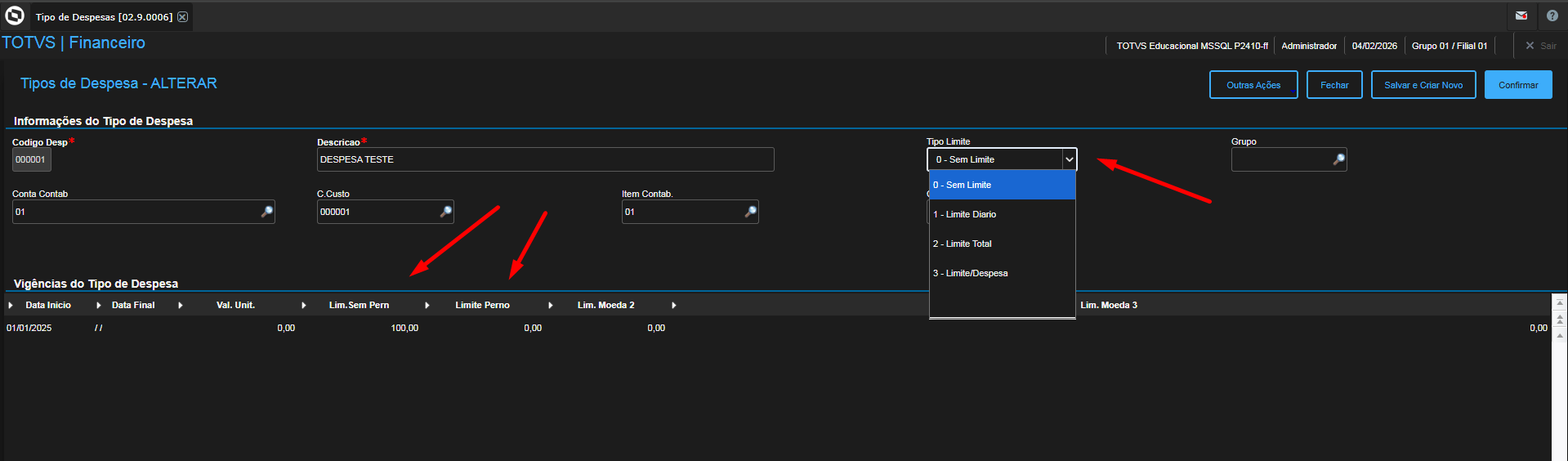Image resolution: width=1568 pixels, height=461 pixels.
Task: Click arrow marker after Lim. Moeda 2 header
Action: (x=673, y=305)
